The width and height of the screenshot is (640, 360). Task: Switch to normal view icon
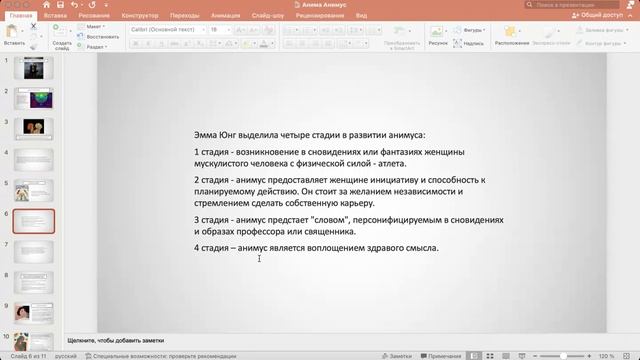[473, 356]
